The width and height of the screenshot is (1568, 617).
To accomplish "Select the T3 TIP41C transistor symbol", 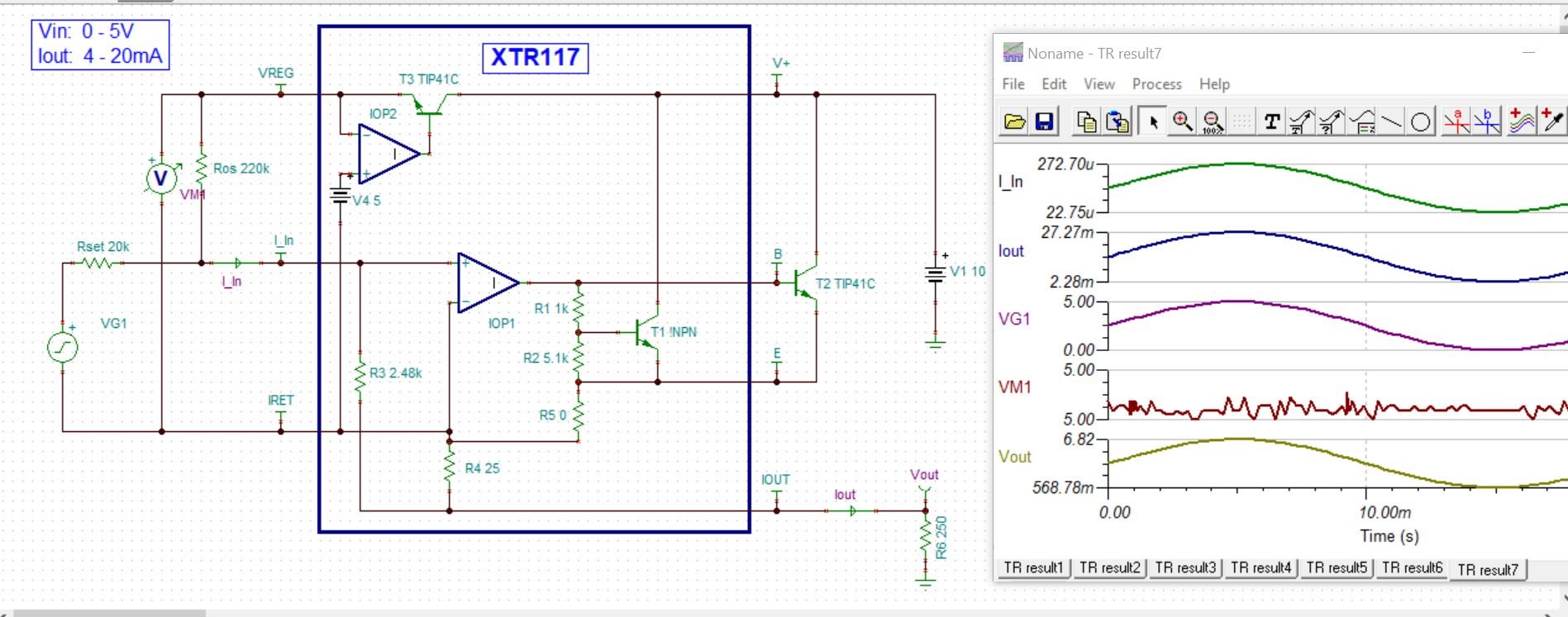I will 431,104.
